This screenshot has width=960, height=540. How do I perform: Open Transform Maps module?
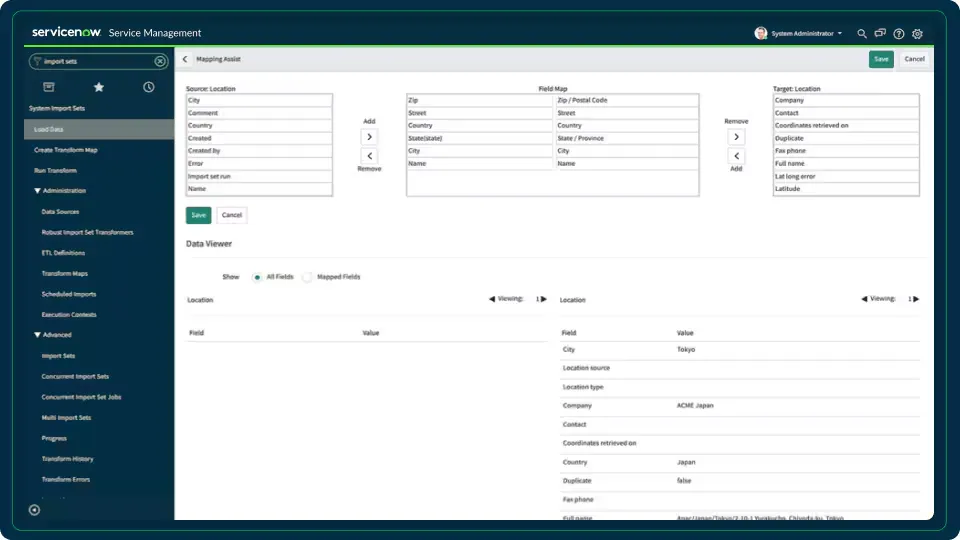click(x=64, y=274)
